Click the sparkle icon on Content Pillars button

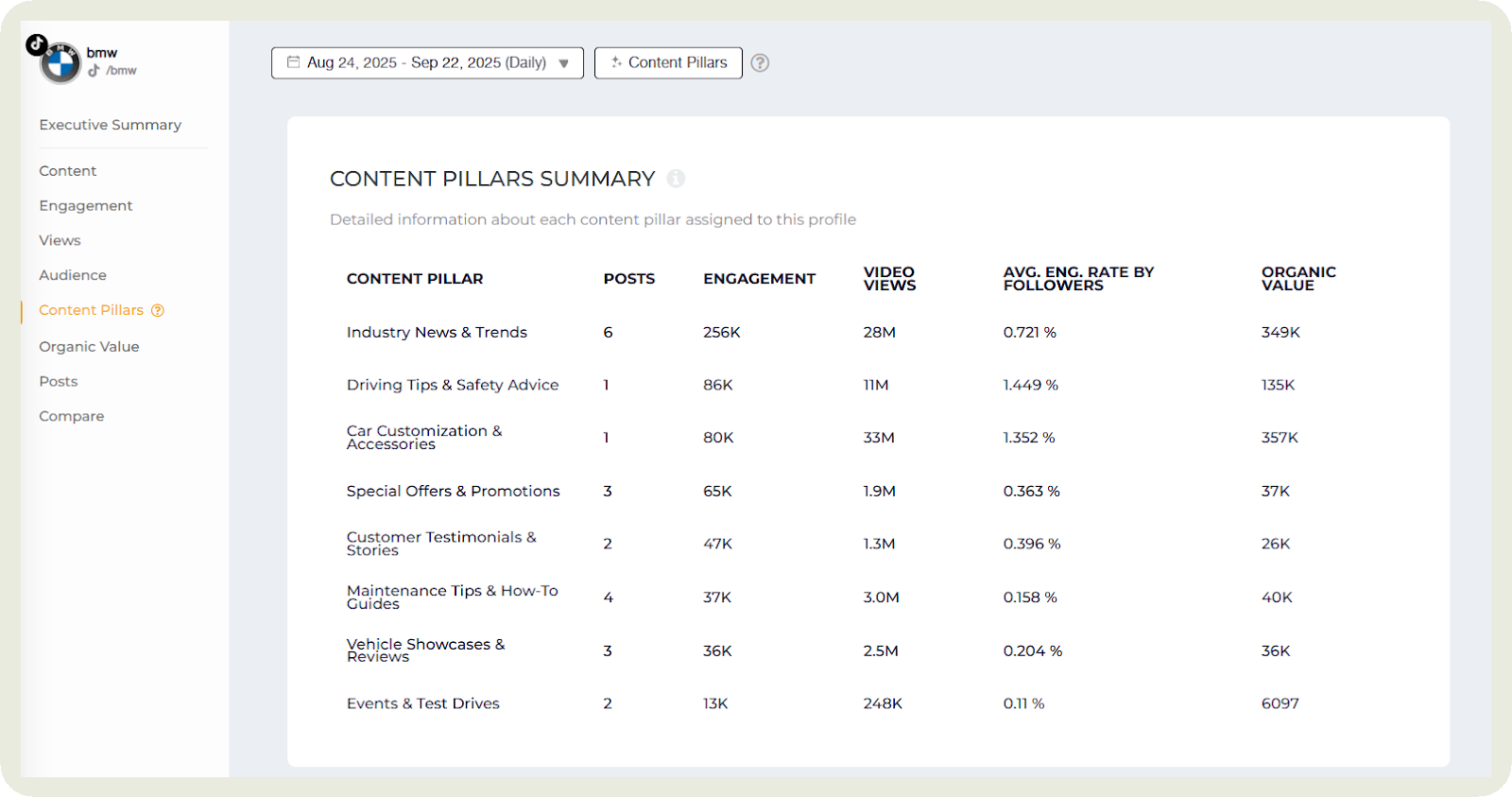tap(616, 62)
